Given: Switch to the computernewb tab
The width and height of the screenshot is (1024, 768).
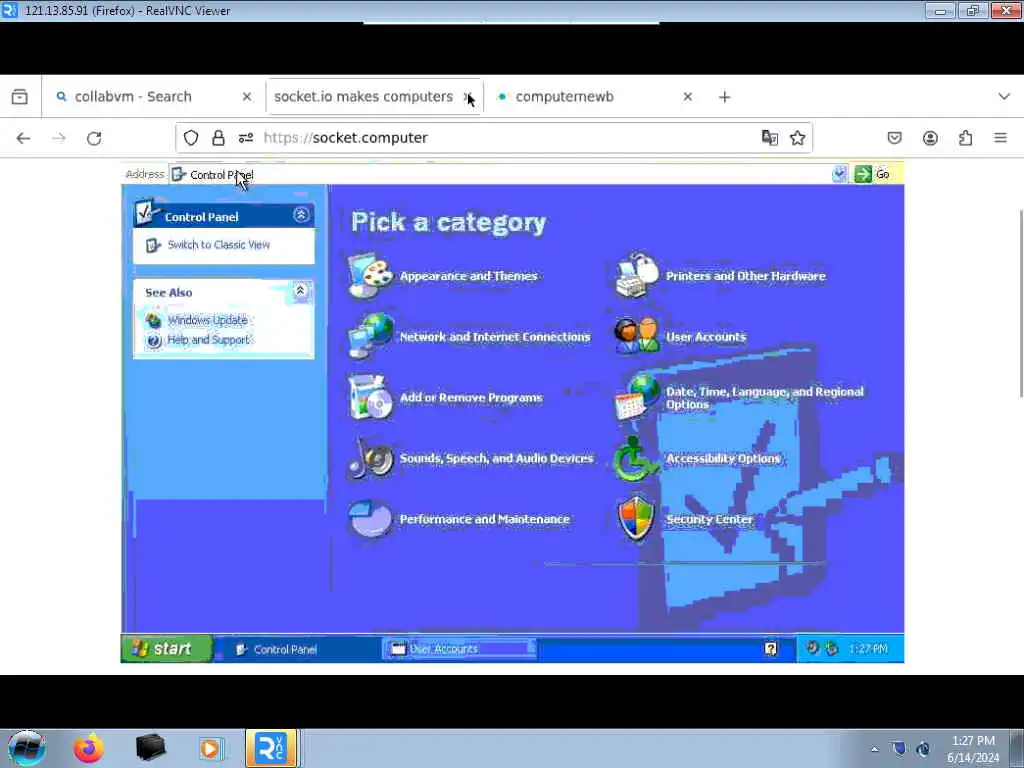Looking at the screenshot, I should 593,97.
